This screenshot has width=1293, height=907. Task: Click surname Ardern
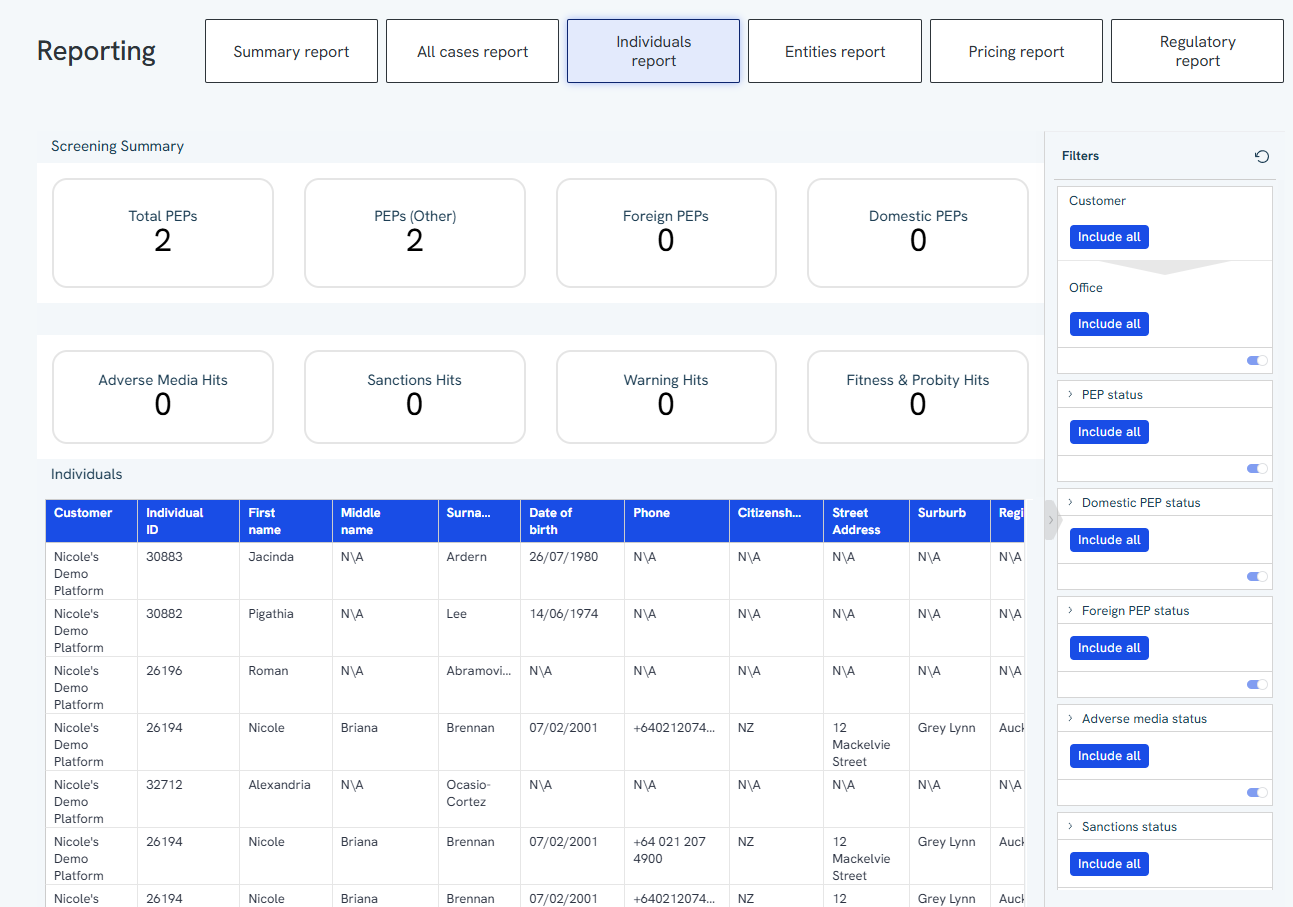coord(467,557)
